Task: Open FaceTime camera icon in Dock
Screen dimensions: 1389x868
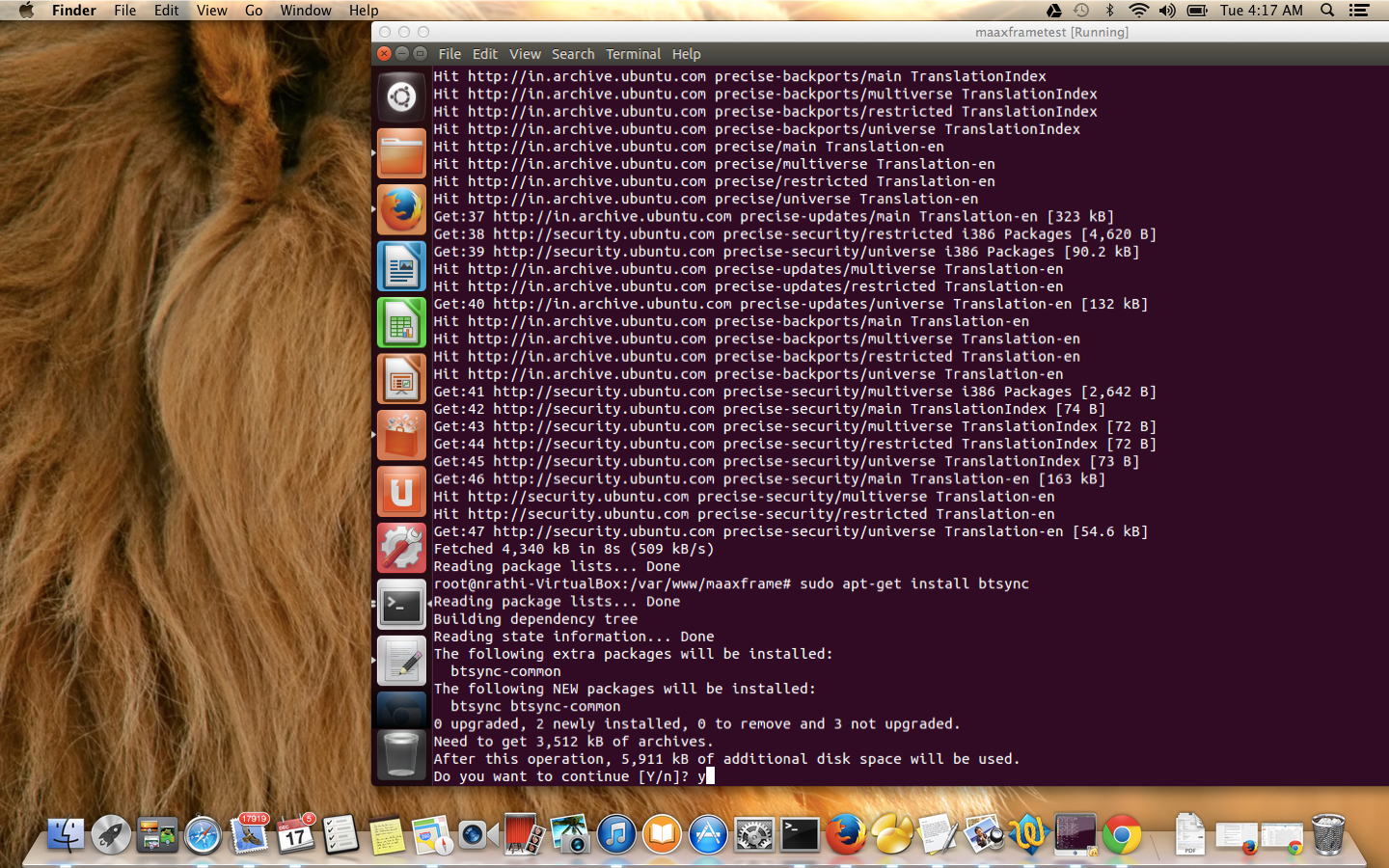Action: pos(477,835)
